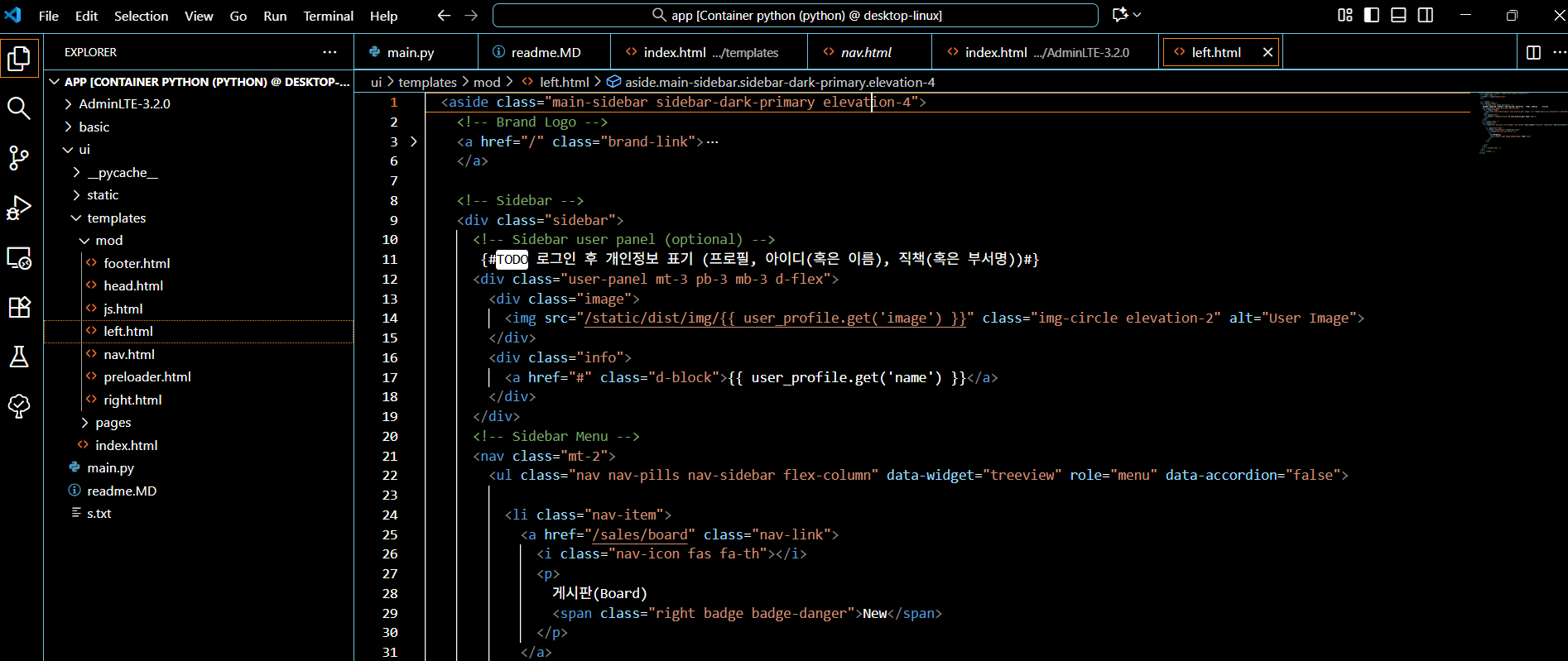Open the tree icon at the bottom of the activity bar
Image resolution: width=1568 pixels, height=661 pixels.
19,406
